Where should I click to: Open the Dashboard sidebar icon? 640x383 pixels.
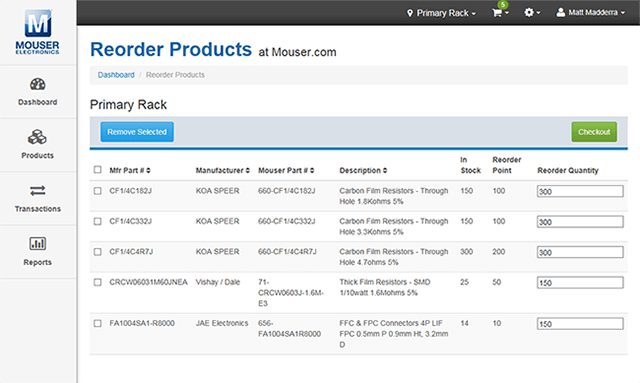click(38, 85)
